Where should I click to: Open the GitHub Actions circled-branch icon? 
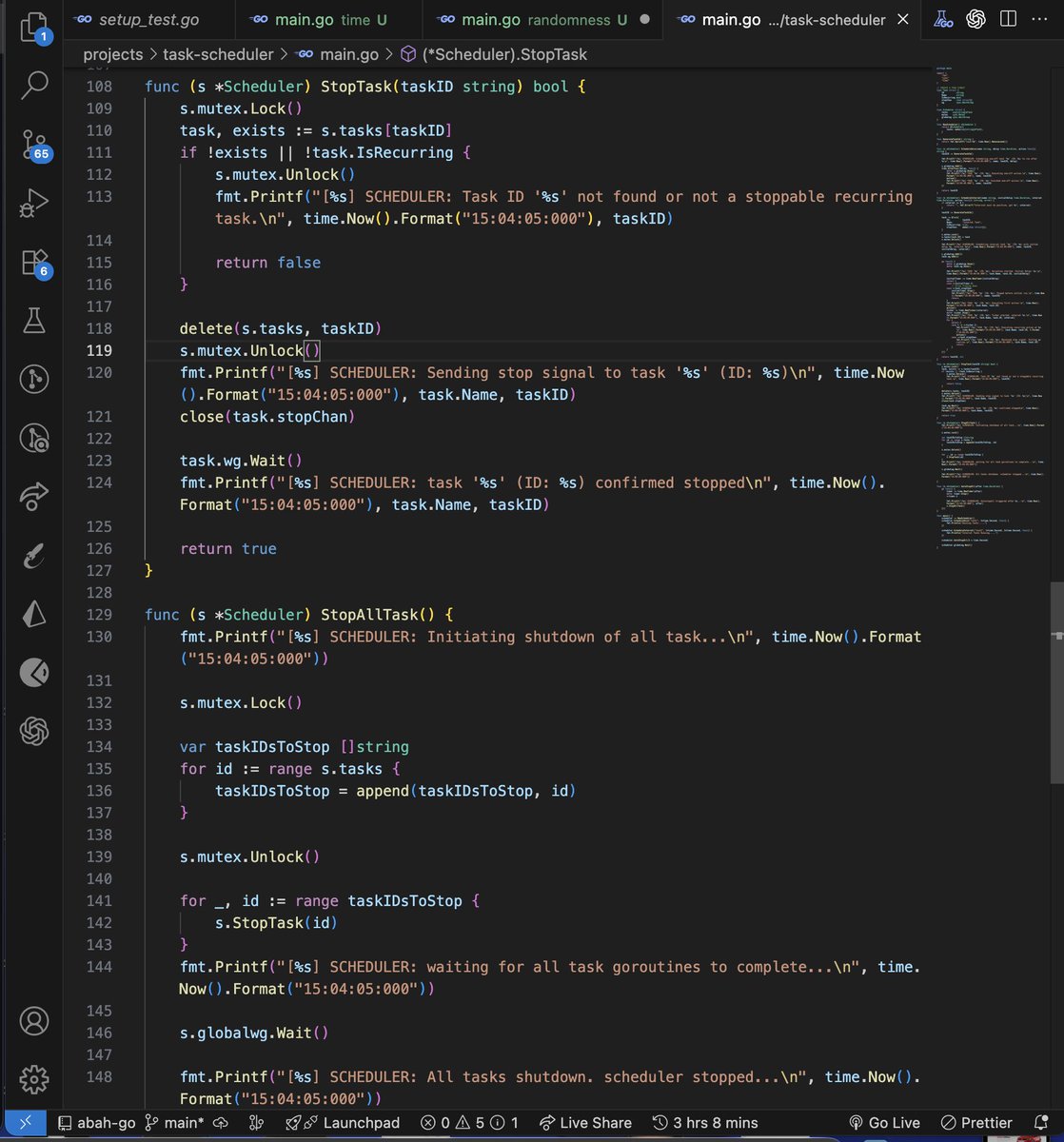point(34,438)
